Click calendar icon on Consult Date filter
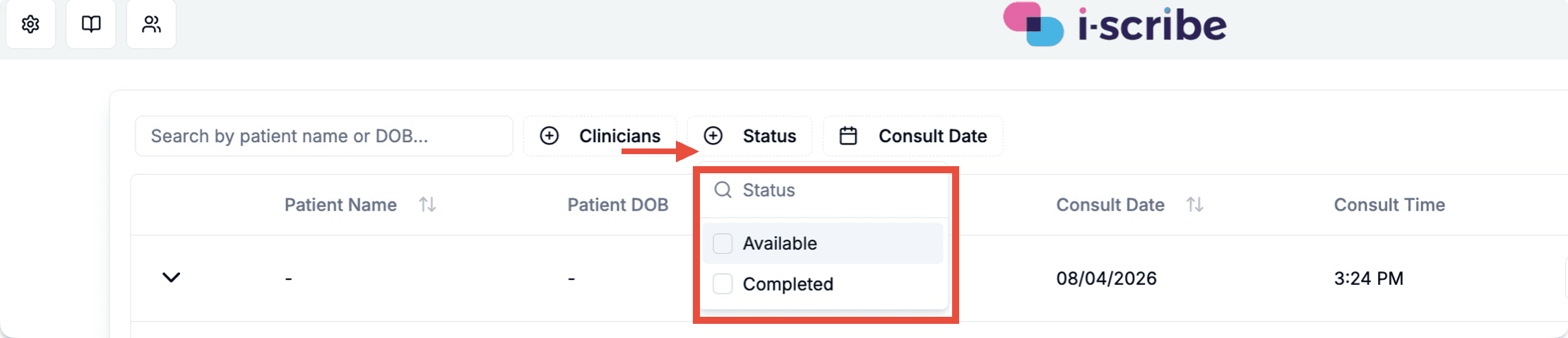This screenshot has width=1568, height=338. 848,136
